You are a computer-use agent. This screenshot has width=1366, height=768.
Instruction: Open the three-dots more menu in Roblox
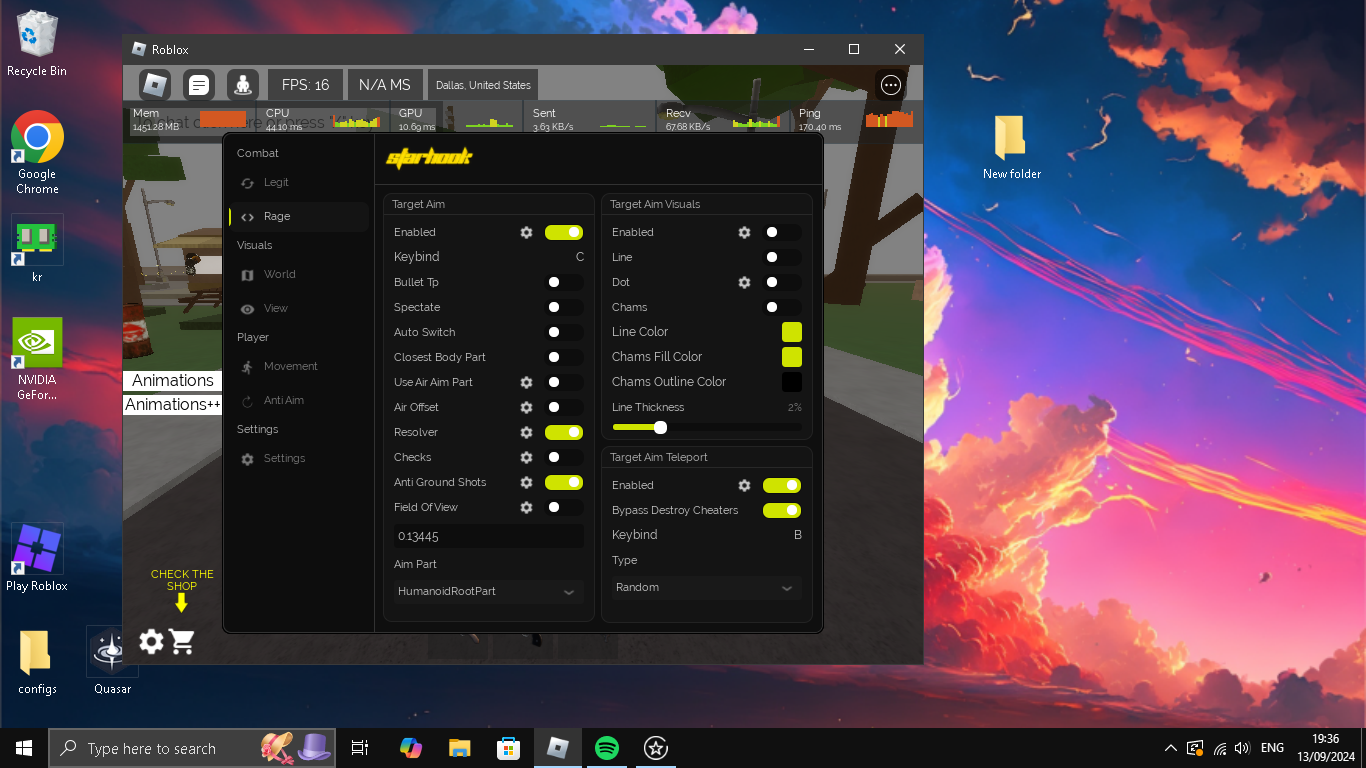click(891, 85)
